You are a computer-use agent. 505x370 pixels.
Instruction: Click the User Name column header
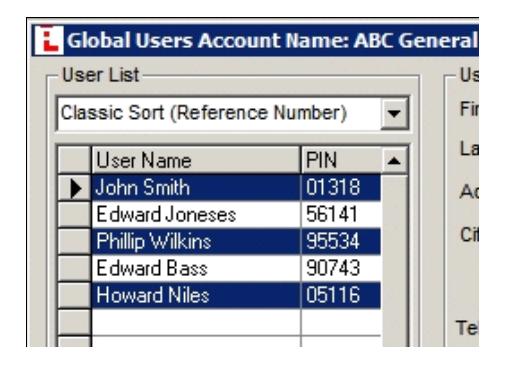196,161
